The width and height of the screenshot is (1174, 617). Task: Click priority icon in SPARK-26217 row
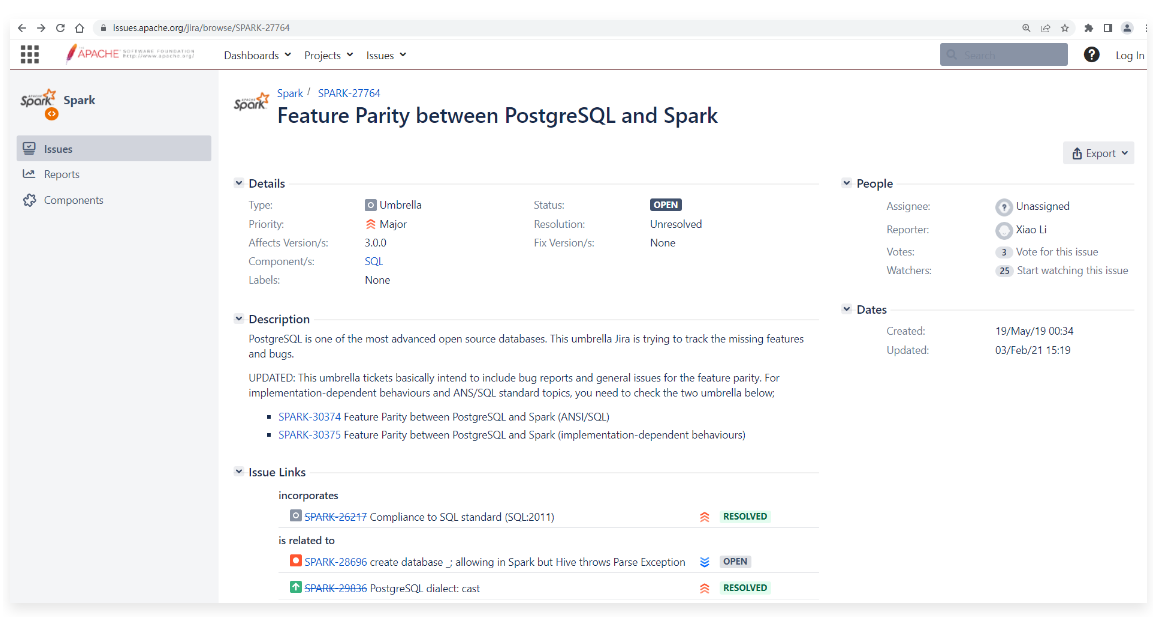tap(705, 517)
